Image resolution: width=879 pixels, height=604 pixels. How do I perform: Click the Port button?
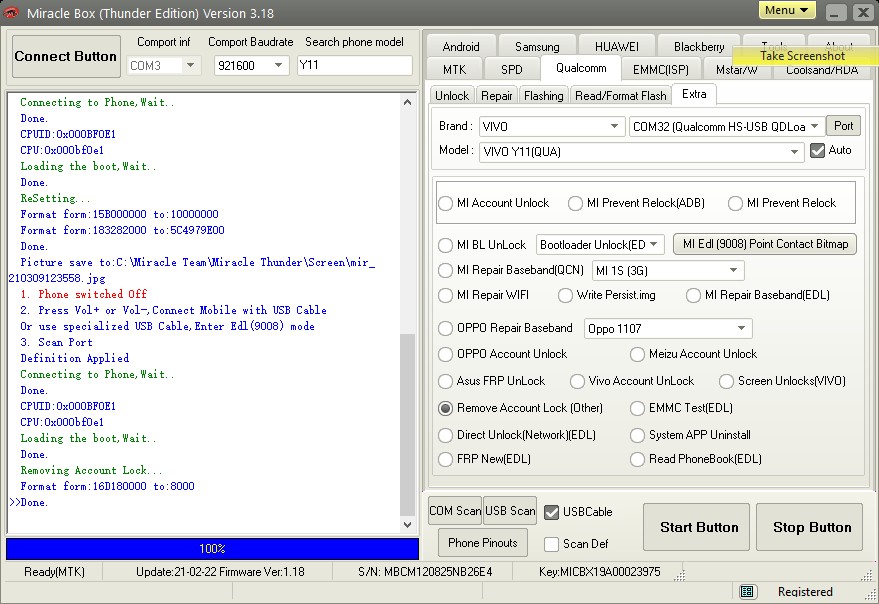843,126
